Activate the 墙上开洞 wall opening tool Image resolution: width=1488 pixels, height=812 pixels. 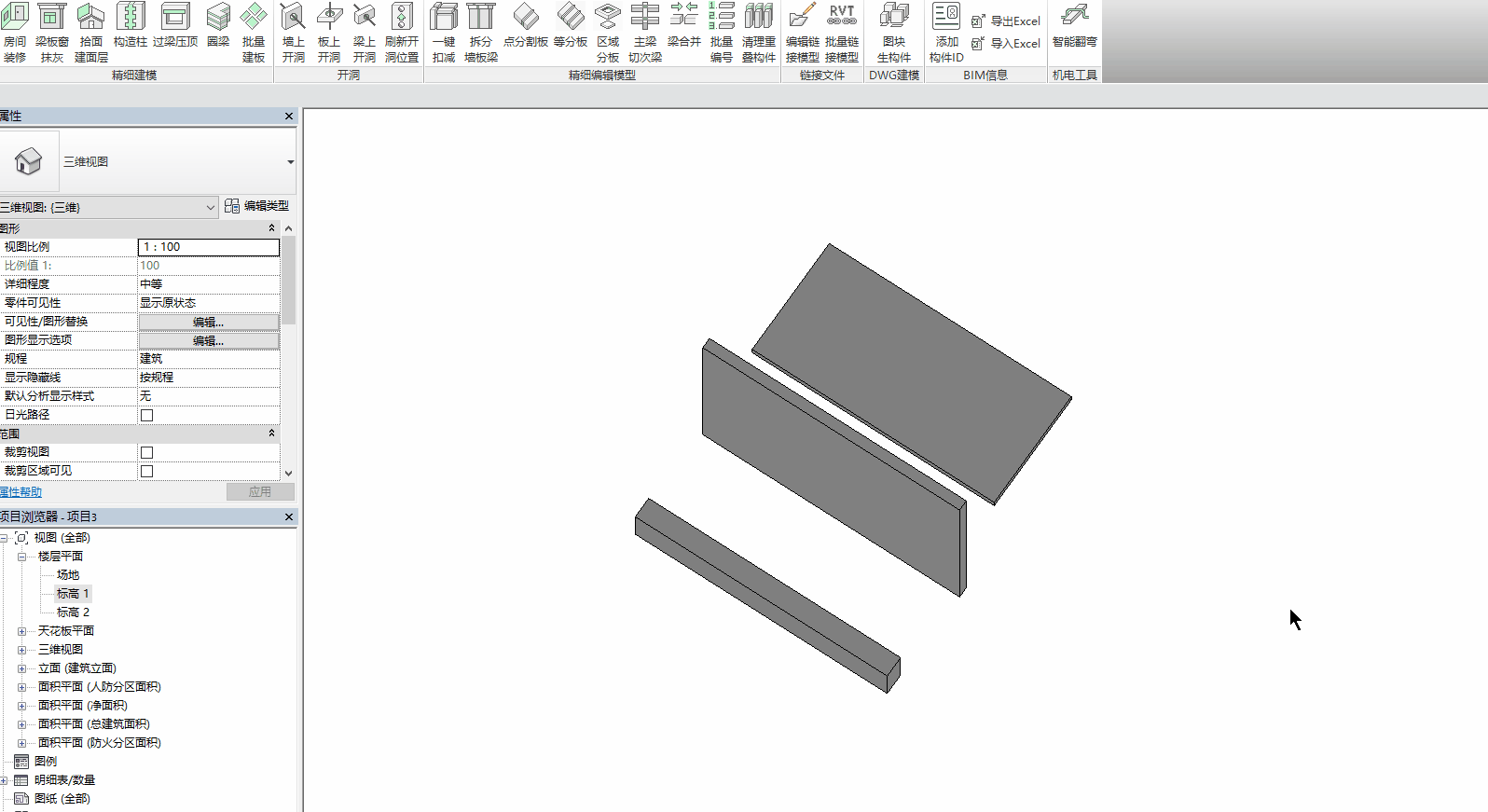[x=293, y=33]
